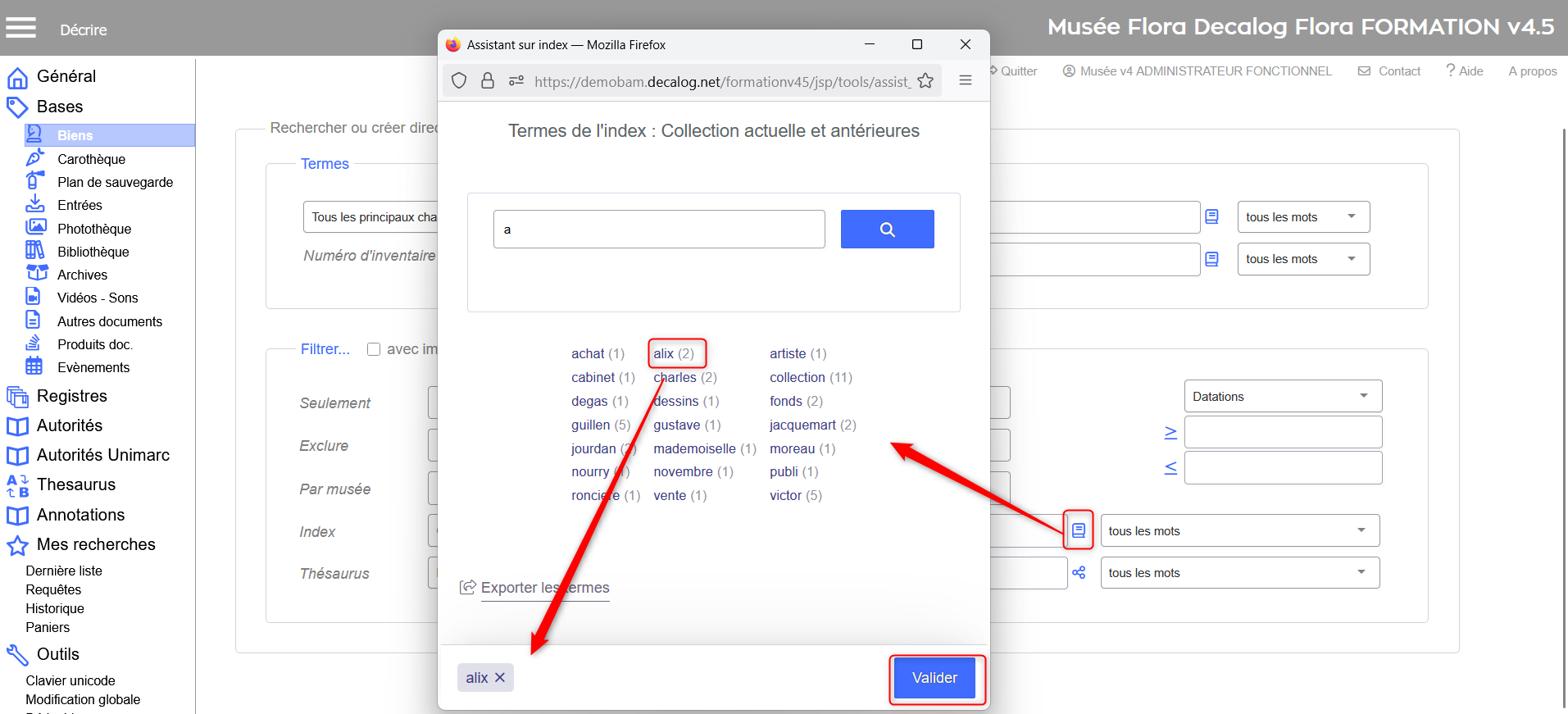Click the index term search input field

coord(659,230)
